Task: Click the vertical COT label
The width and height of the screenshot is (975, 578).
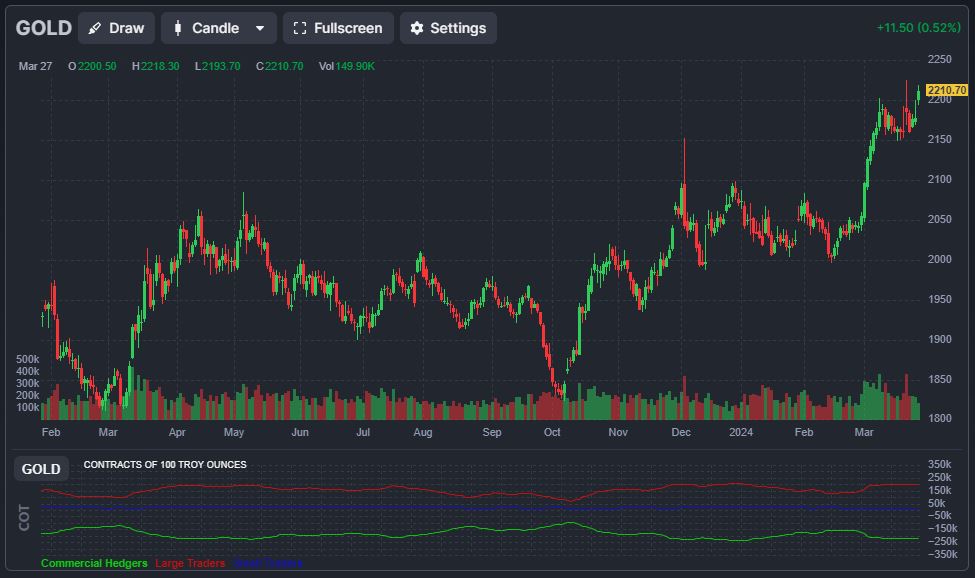Action: (24, 516)
